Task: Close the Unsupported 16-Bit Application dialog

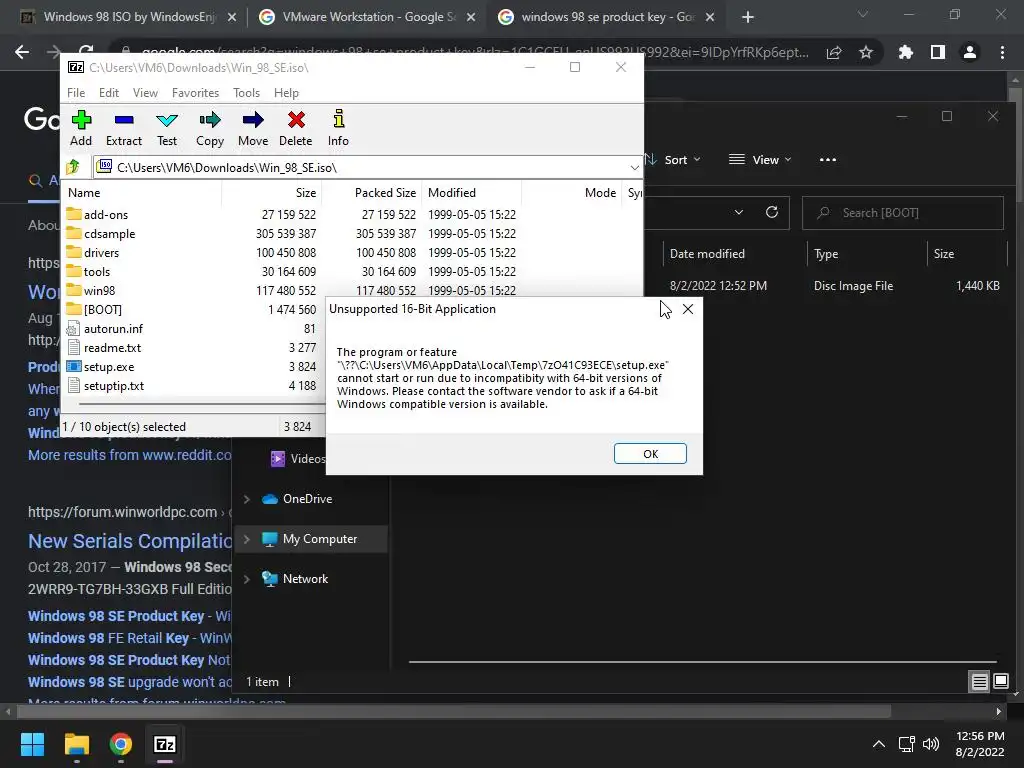Action: pos(688,309)
